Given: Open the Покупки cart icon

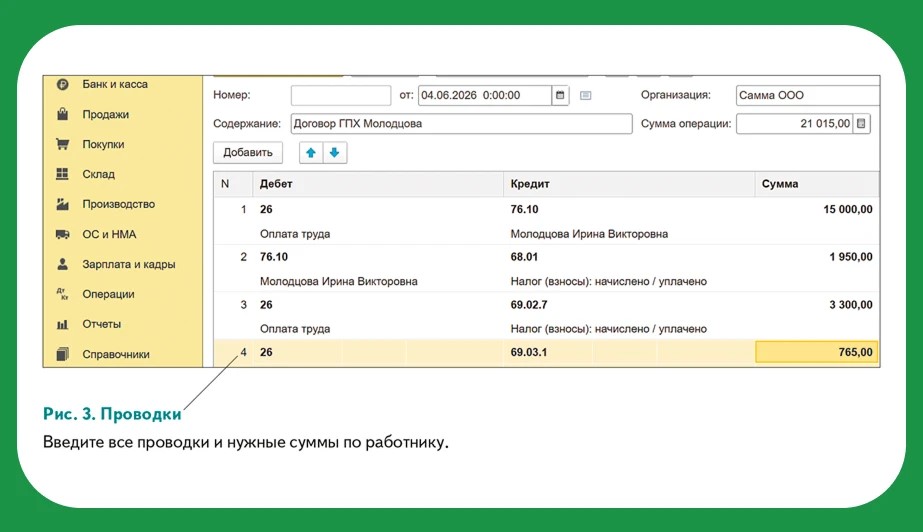Looking at the screenshot, I should pyautogui.click(x=62, y=144).
